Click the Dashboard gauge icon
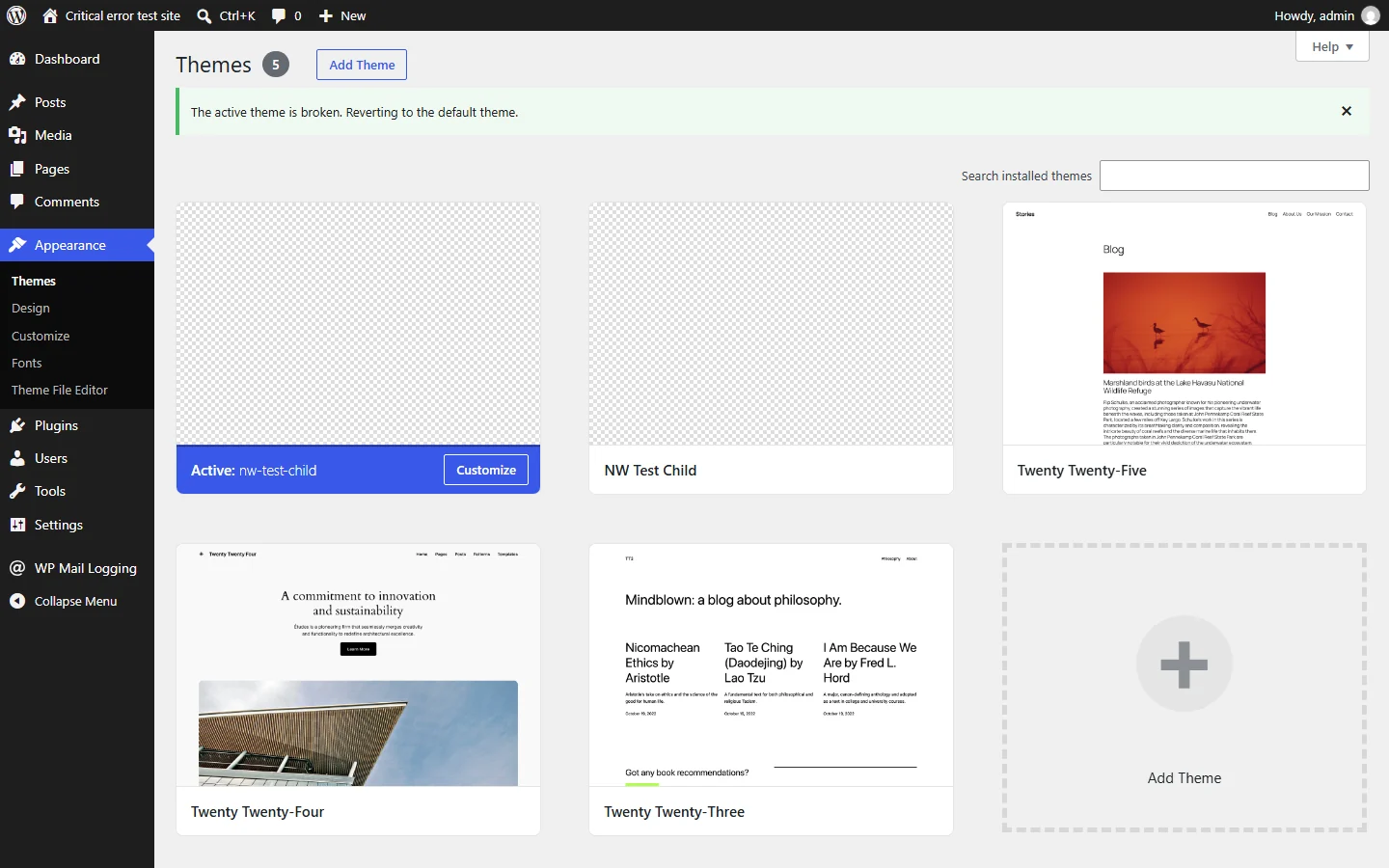Screen dimensions: 1389x868 [17, 59]
